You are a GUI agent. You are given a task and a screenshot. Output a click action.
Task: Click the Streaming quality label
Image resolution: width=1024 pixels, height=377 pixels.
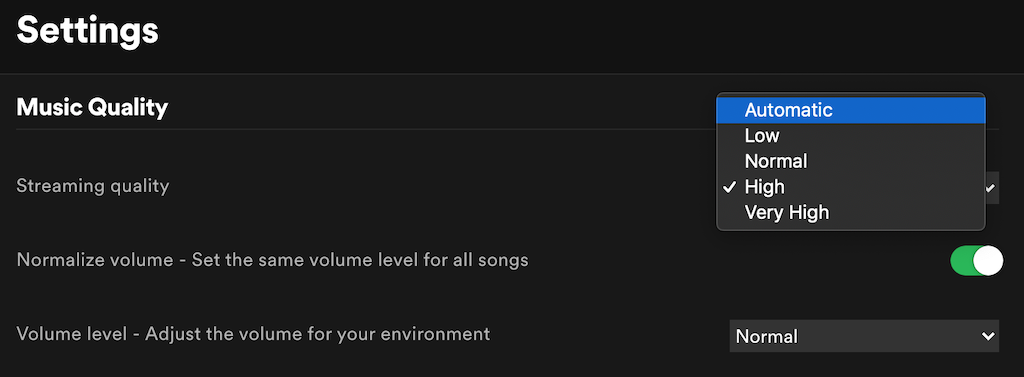(93, 186)
